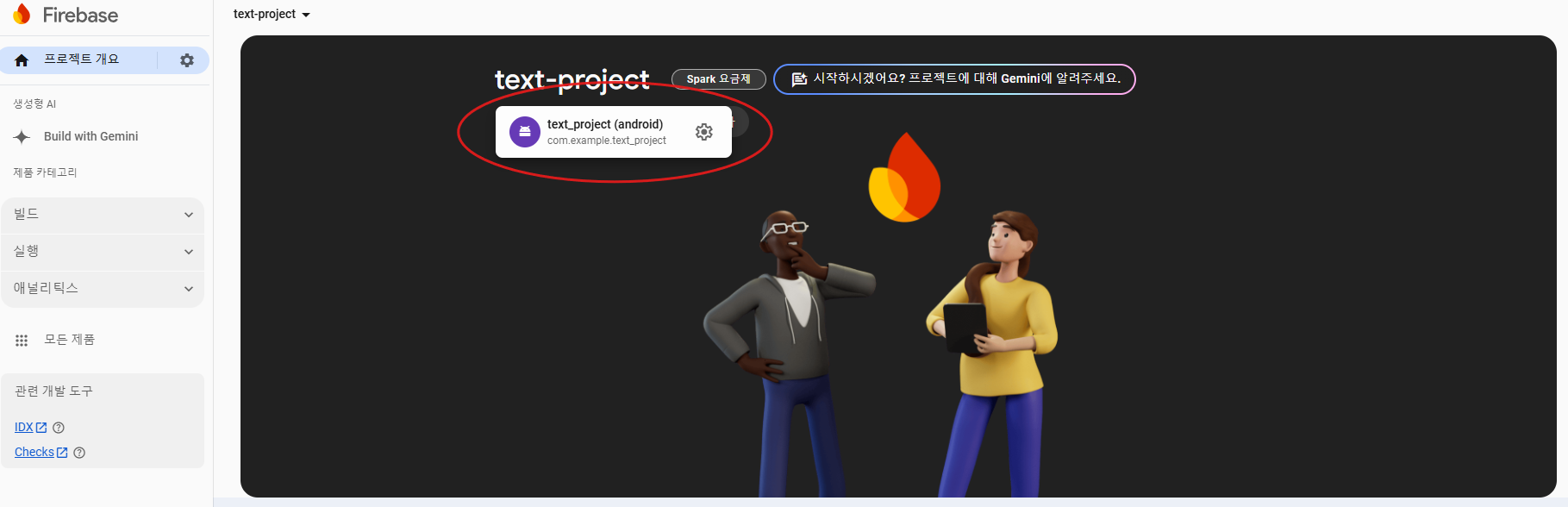
Task: Click the home icon in sidebar
Action: click(22, 60)
